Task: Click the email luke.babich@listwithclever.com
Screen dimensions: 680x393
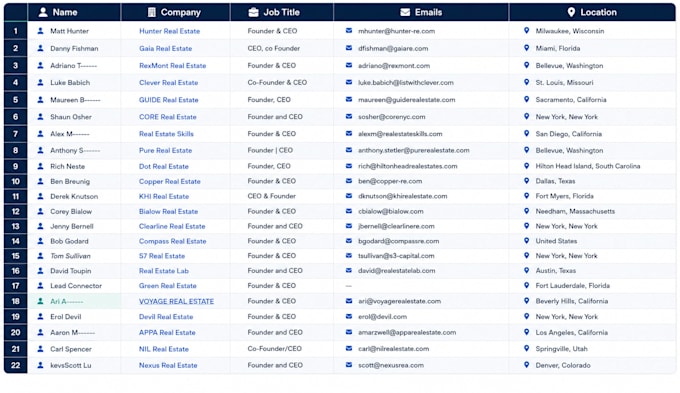Action: click(406, 82)
